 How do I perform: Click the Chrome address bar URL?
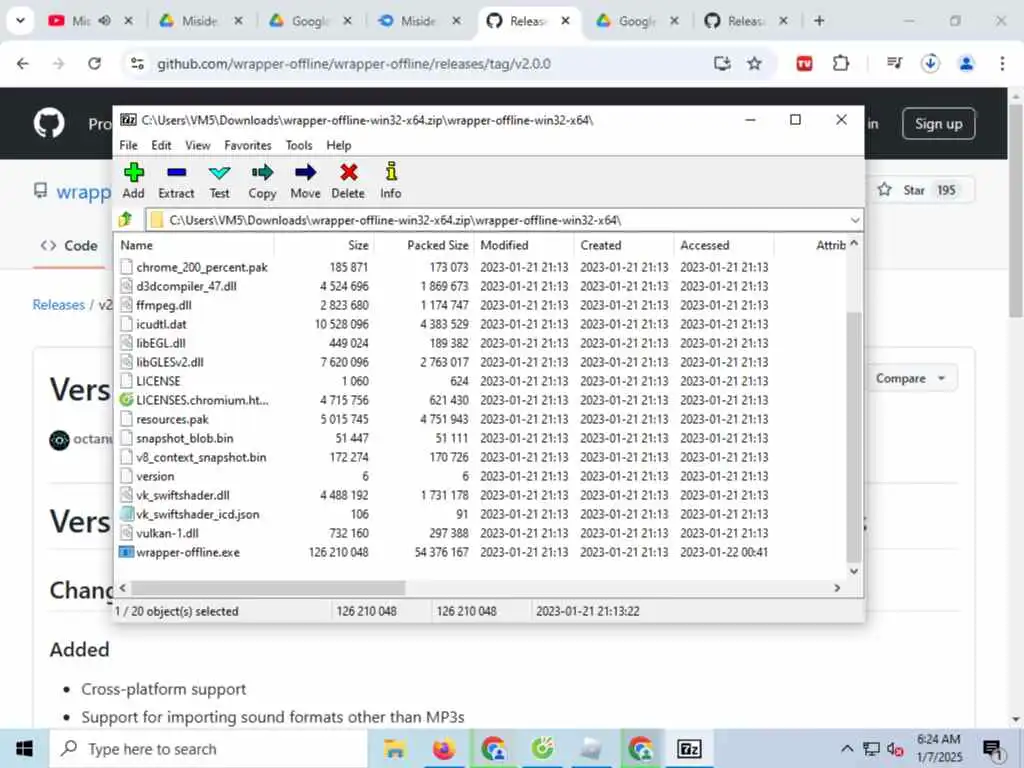click(353, 63)
